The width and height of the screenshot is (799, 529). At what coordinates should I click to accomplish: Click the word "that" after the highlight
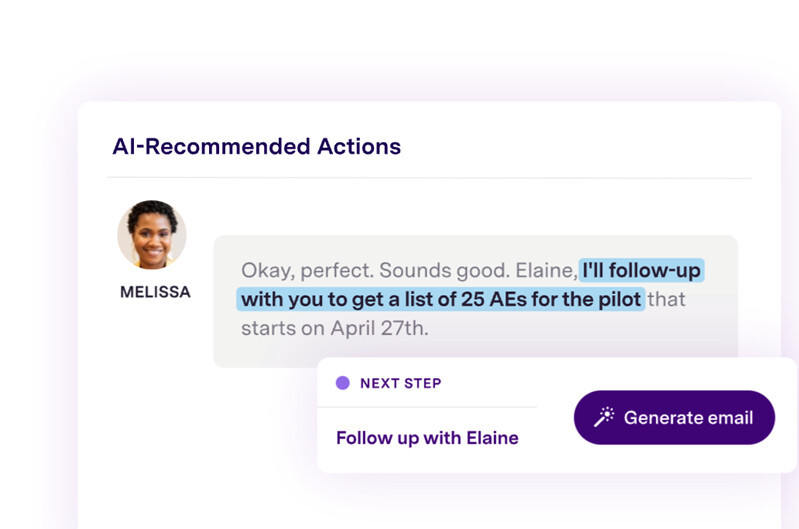pos(667,299)
